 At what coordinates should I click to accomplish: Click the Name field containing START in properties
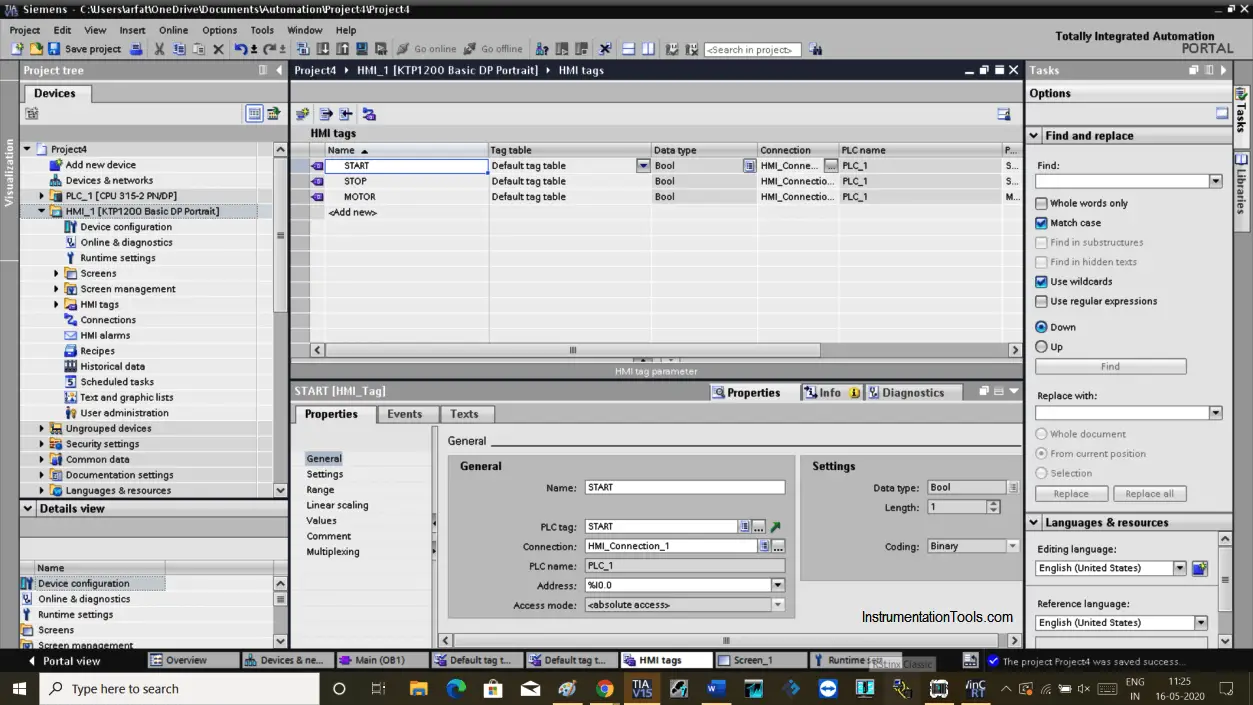coord(685,488)
